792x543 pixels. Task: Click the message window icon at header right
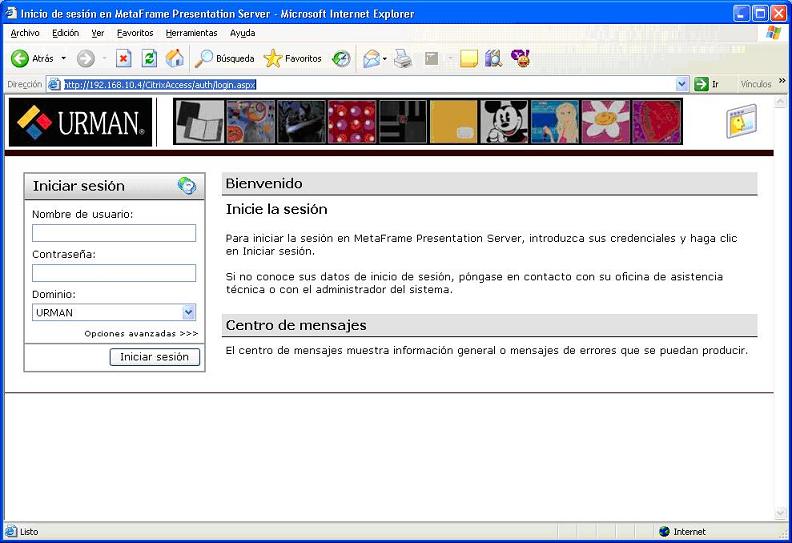click(x=741, y=121)
